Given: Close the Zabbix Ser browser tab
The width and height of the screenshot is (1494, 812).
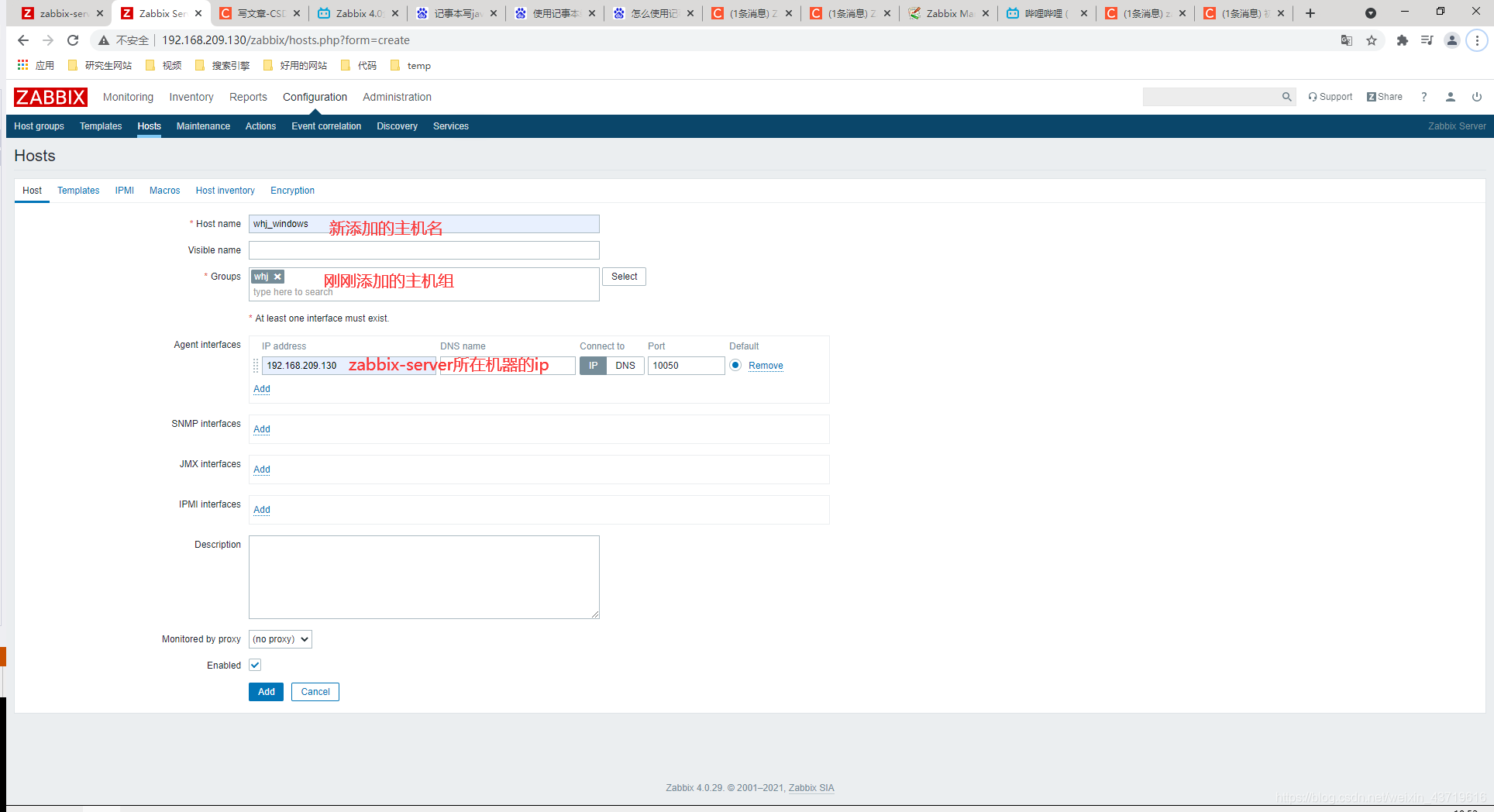Looking at the screenshot, I should (198, 13).
